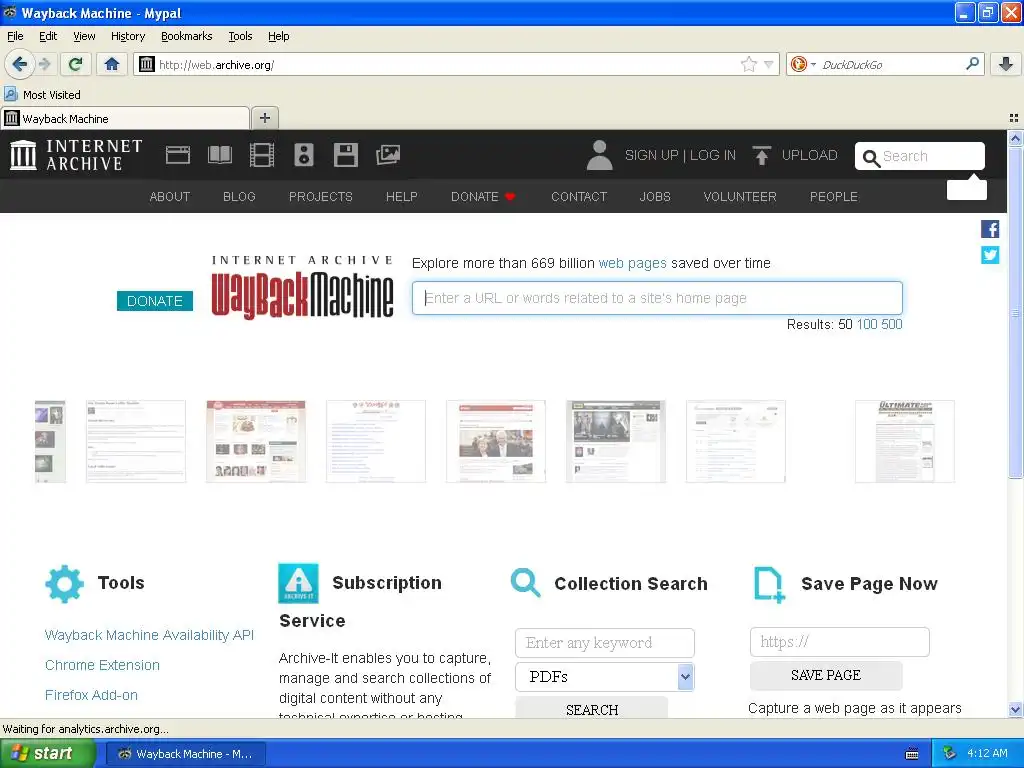This screenshot has height=768, width=1024.
Task: Open the bookmark star dropdown arrow
Action: tap(769, 65)
